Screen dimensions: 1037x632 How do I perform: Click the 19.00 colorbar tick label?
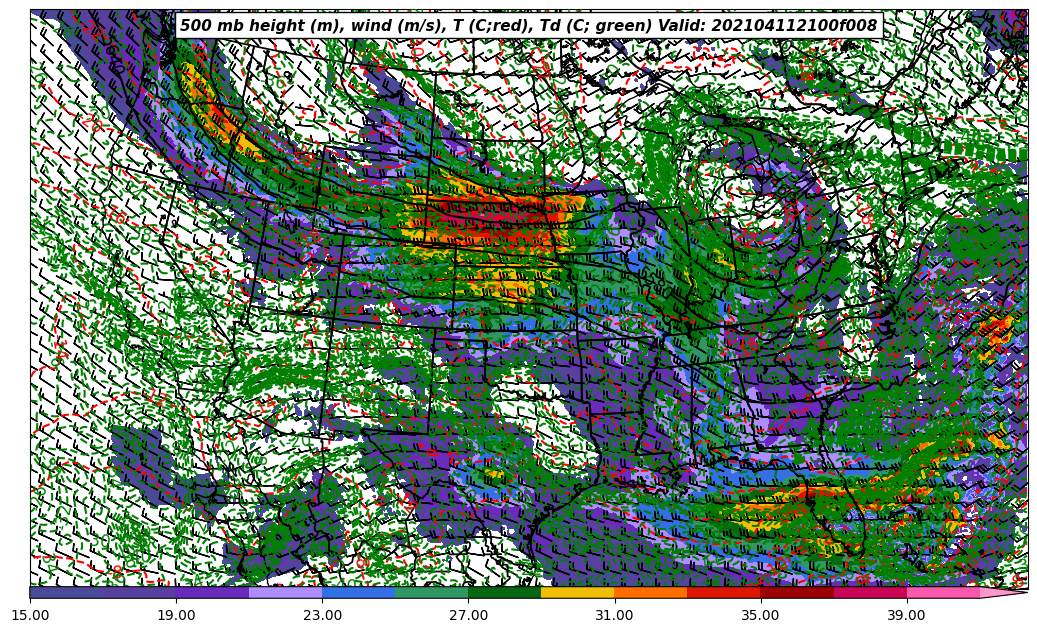176,616
